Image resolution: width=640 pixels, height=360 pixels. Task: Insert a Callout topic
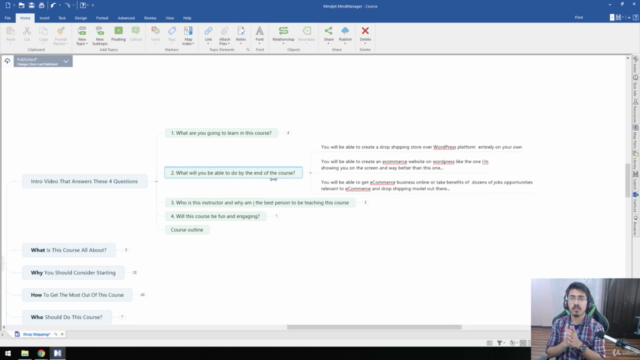136,34
